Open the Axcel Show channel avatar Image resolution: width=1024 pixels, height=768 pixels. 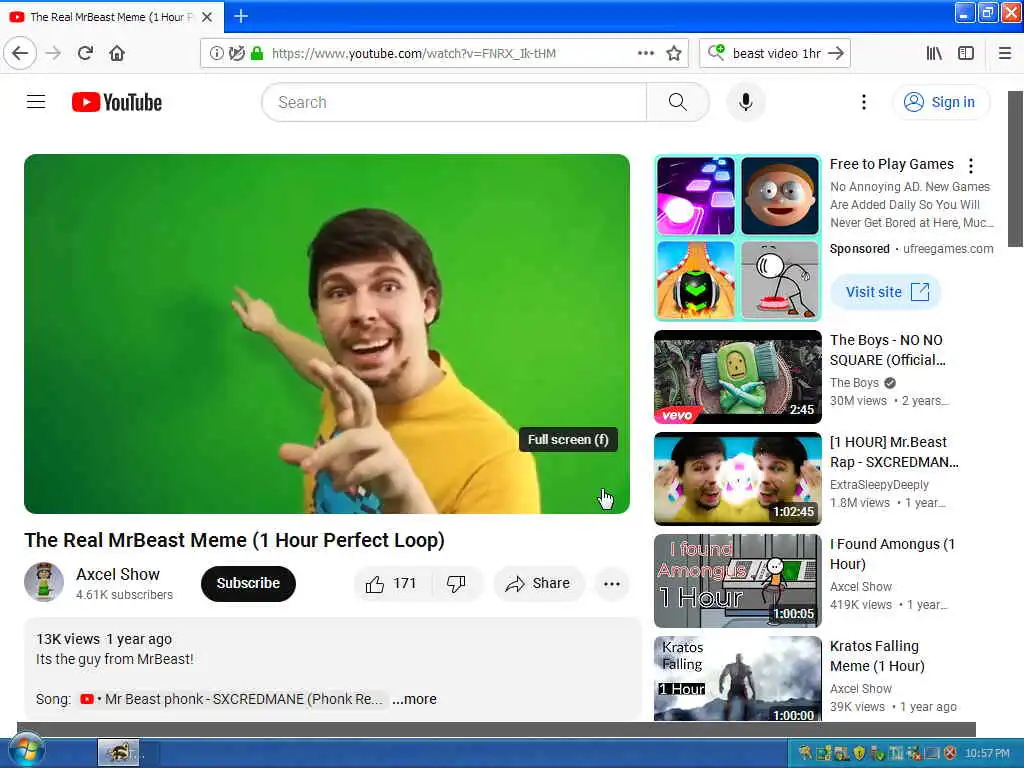(x=44, y=583)
